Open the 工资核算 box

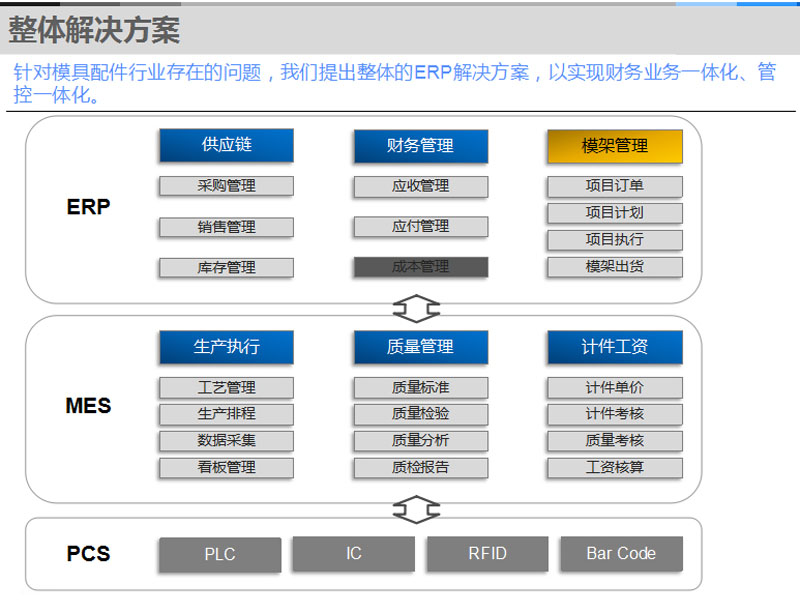pyautogui.click(x=614, y=467)
